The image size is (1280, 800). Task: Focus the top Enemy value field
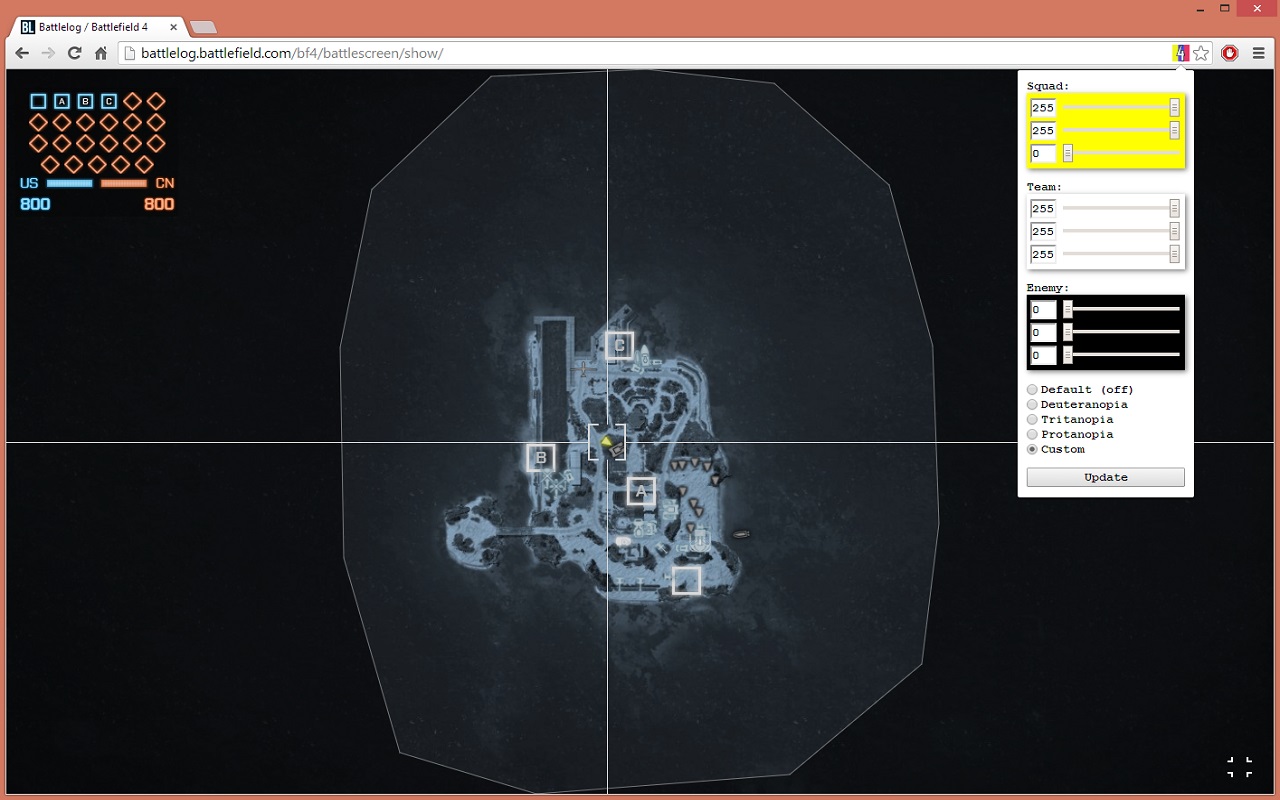pos(1043,309)
